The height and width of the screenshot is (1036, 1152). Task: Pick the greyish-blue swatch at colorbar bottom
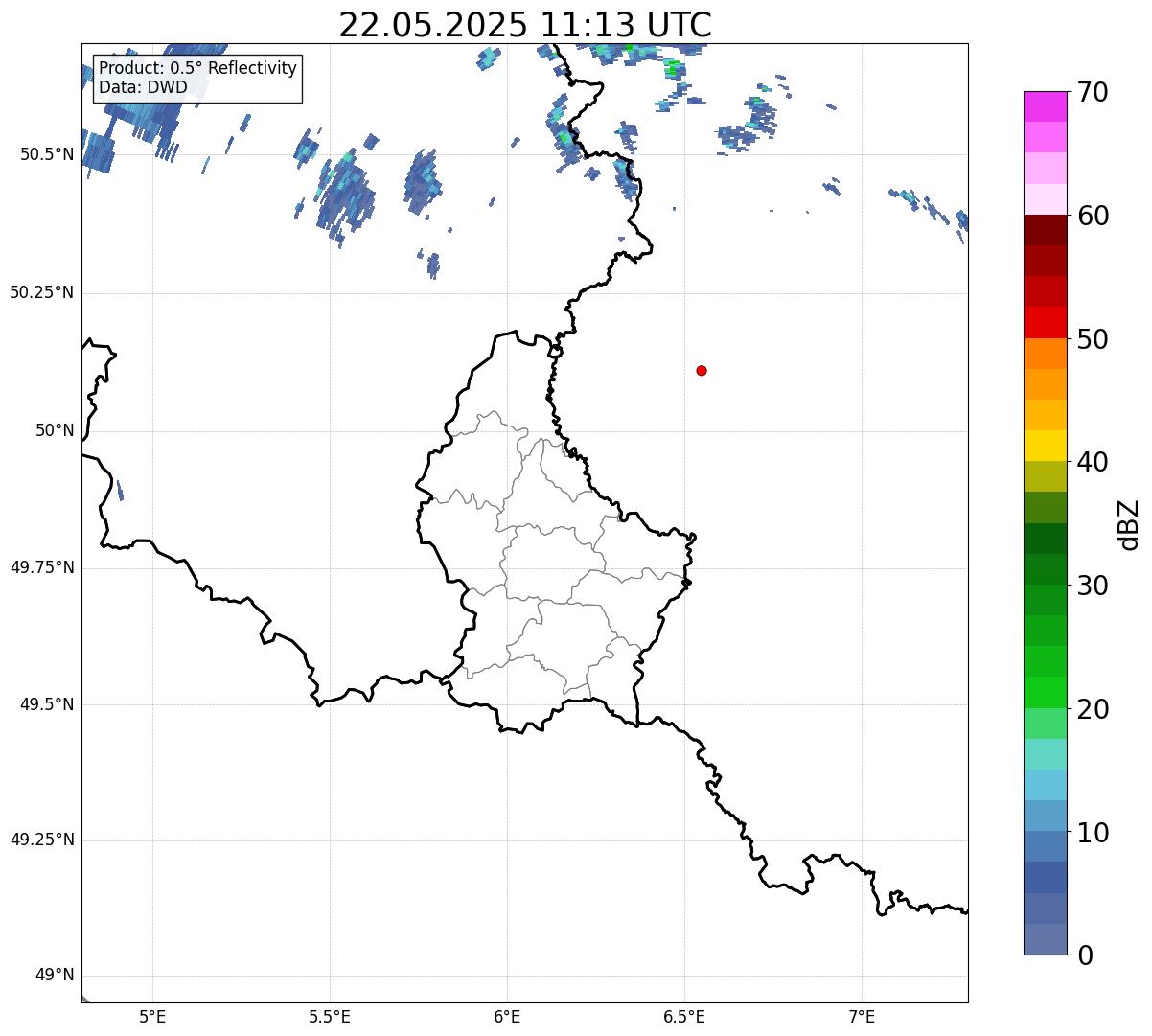[1045, 939]
